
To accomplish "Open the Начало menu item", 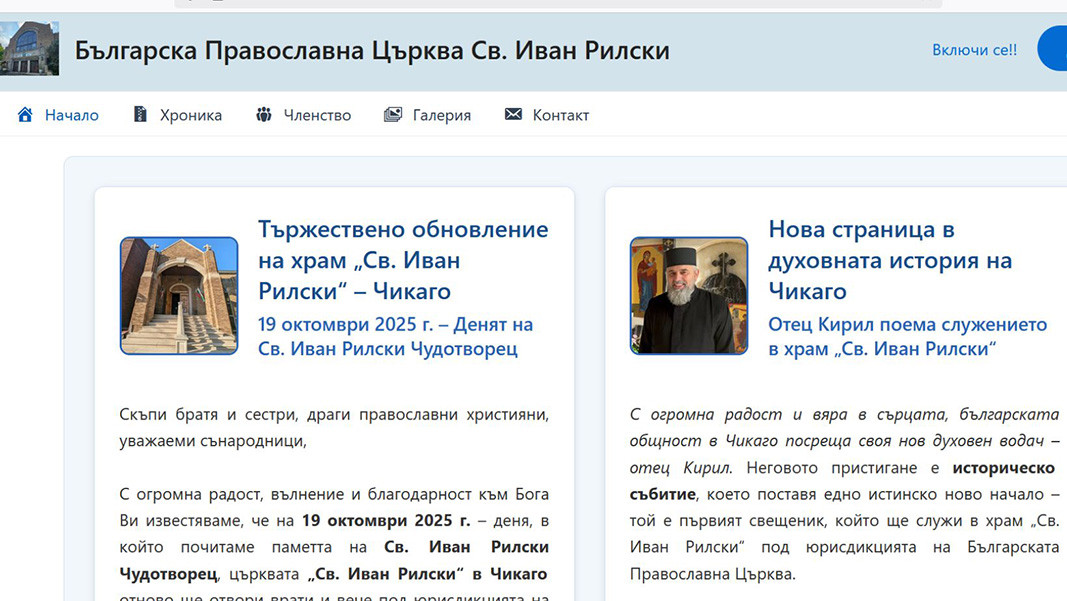I will click(x=71, y=115).
